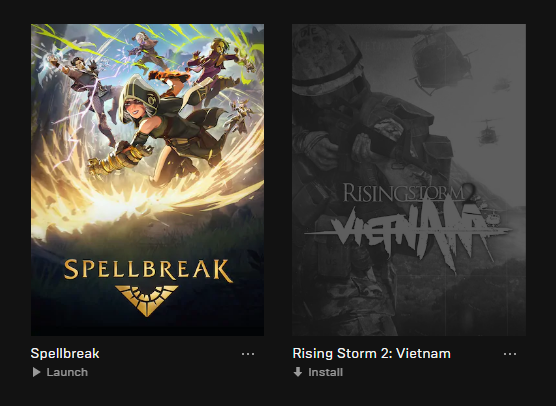Image resolution: width=556 pixels, height=406 pixels.
Task: Click the Spellbreak game title
Action: coord(65,354)
